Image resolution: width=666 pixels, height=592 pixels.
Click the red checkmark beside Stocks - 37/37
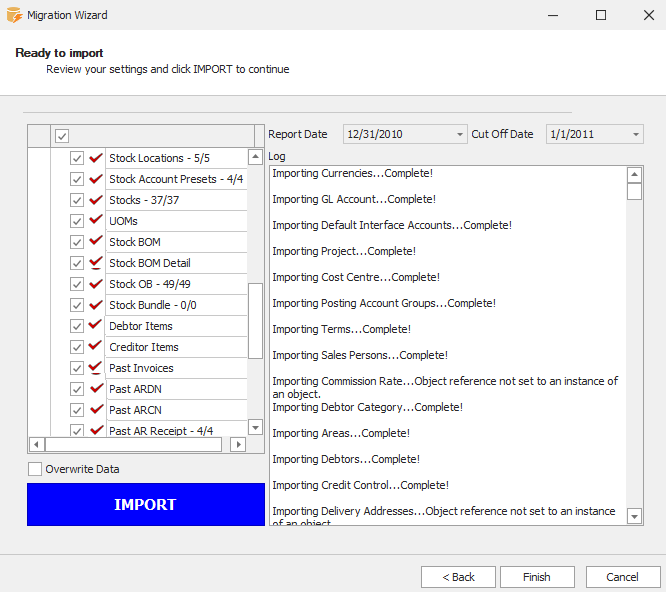pos(96,200)
